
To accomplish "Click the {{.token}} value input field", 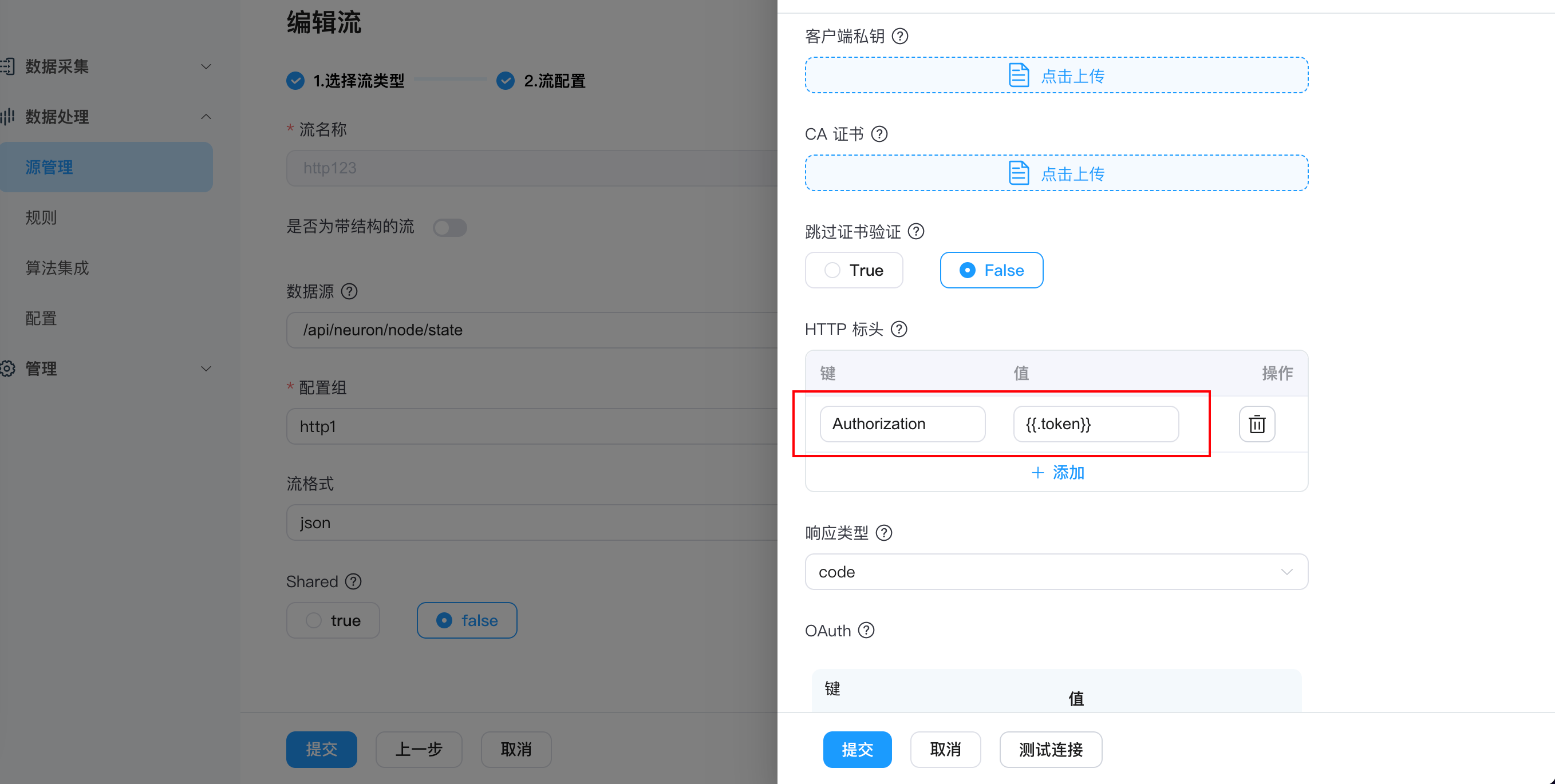I will [1095, 423].
